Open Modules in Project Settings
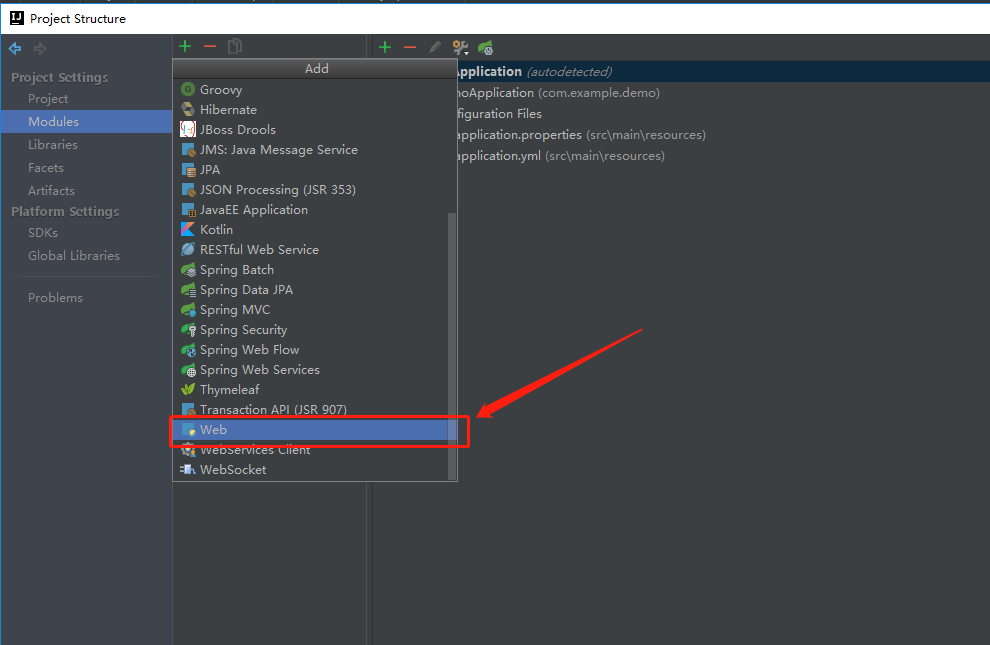The image size is (990, 645). 86,121
